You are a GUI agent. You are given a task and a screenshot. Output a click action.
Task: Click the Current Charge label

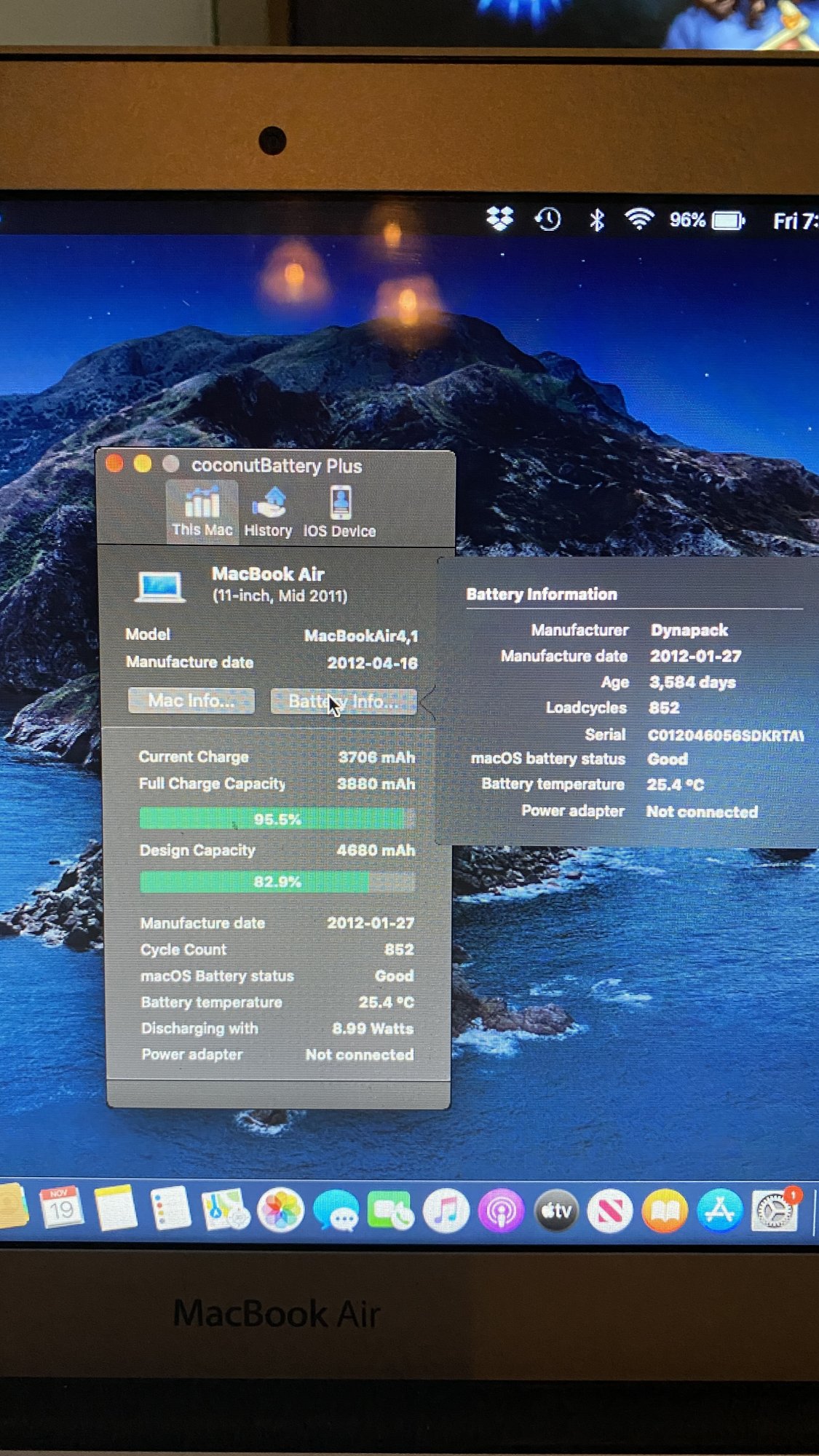[x=194, y=757]
